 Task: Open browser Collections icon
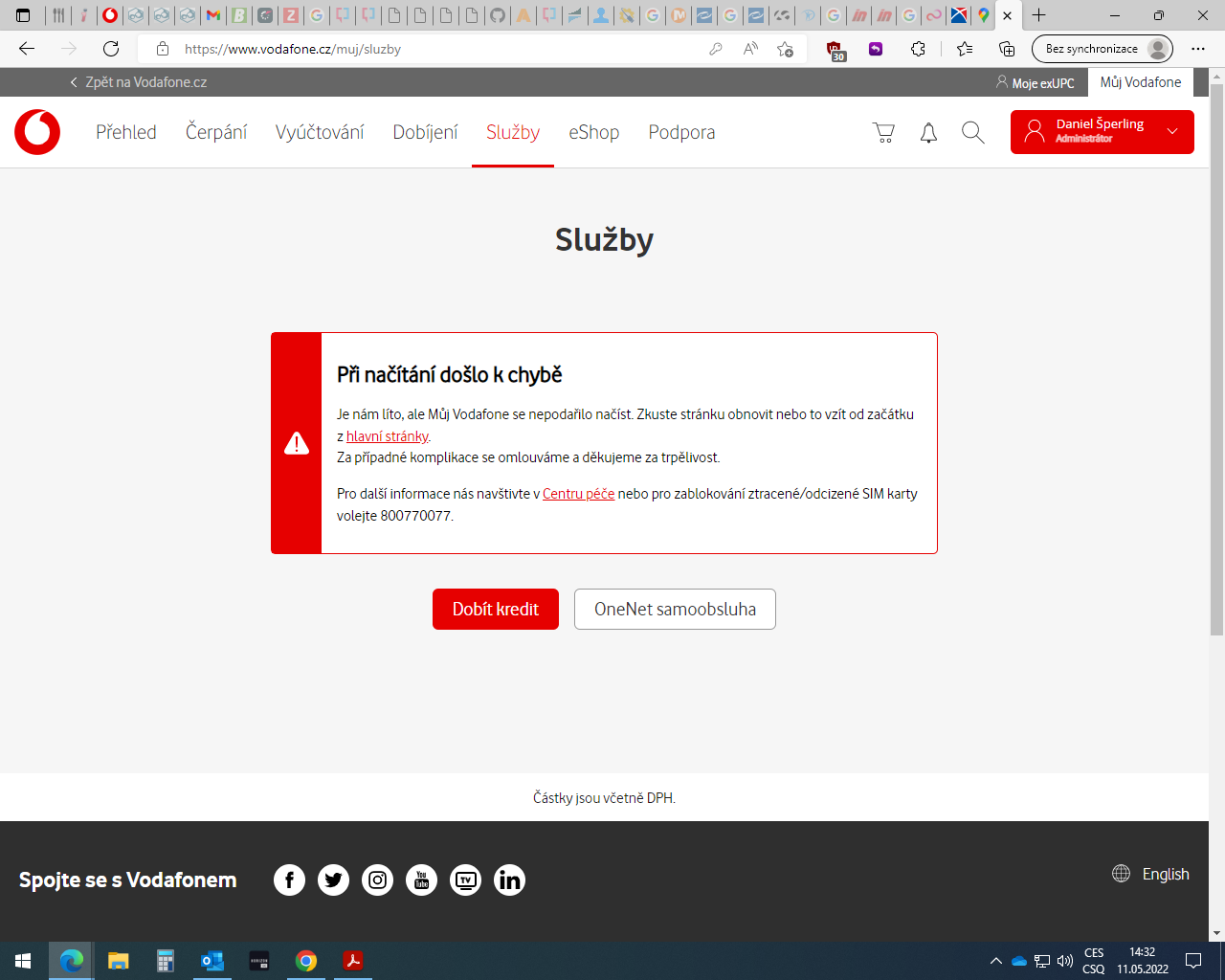1006,49
